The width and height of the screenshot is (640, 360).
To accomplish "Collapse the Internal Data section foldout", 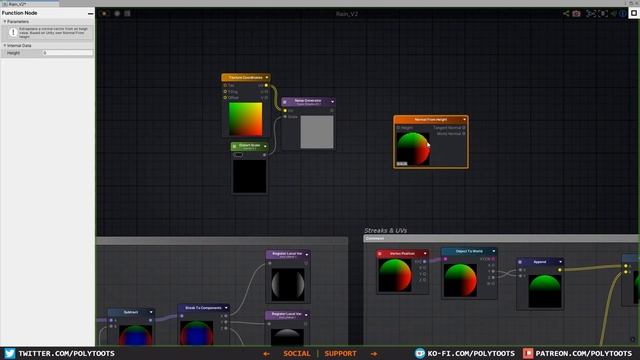I will coord(4,46).
